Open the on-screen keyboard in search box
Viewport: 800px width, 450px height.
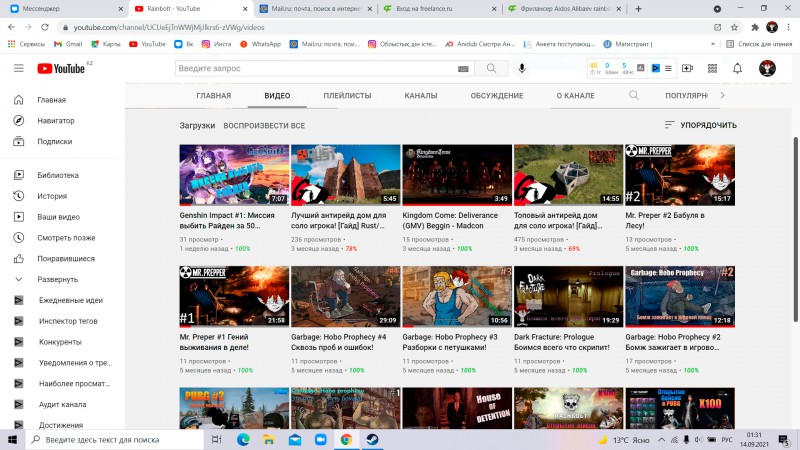[x=463, y=69]
